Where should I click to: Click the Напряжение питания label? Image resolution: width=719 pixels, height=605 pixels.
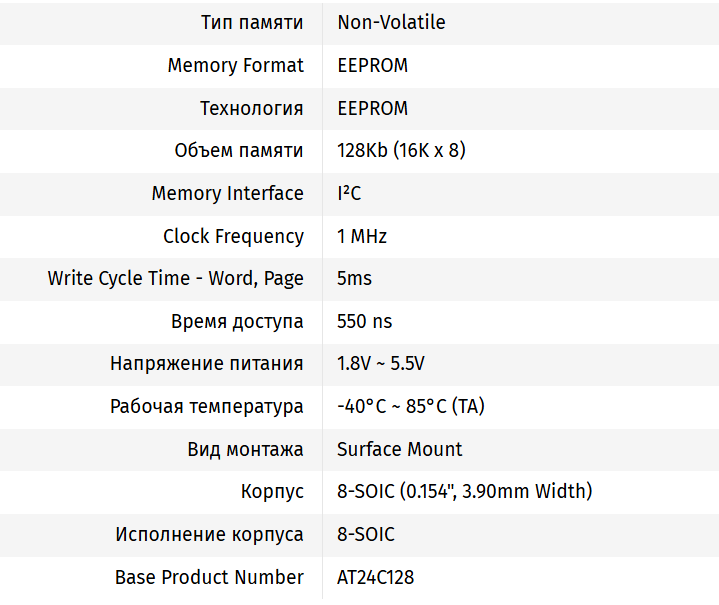206,363
